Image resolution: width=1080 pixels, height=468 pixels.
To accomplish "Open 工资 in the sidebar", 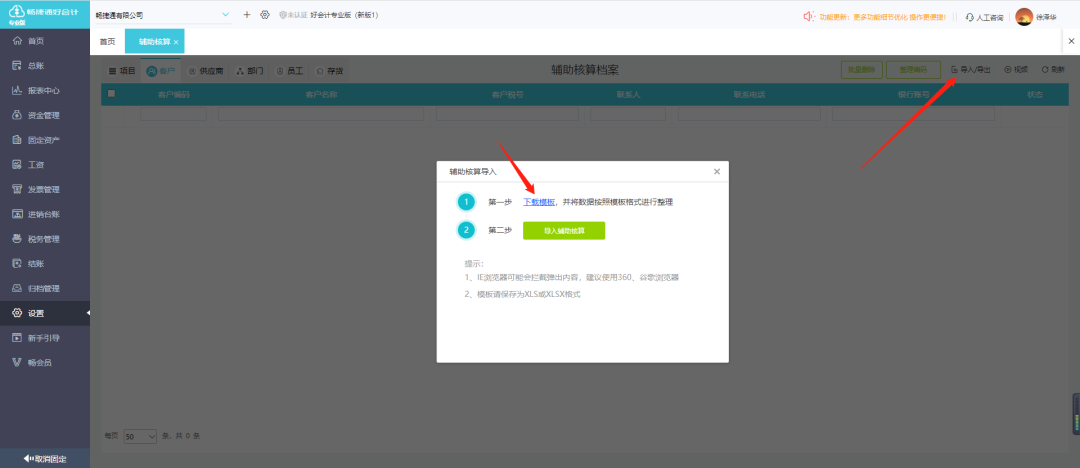I will click(x=45, y=165).
